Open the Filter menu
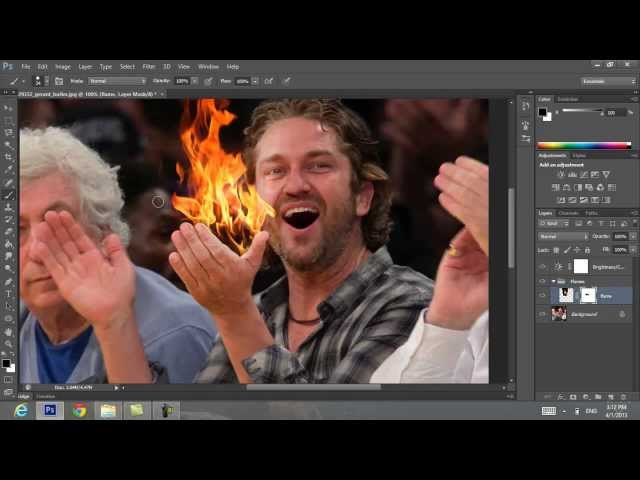 coord(149,67)
